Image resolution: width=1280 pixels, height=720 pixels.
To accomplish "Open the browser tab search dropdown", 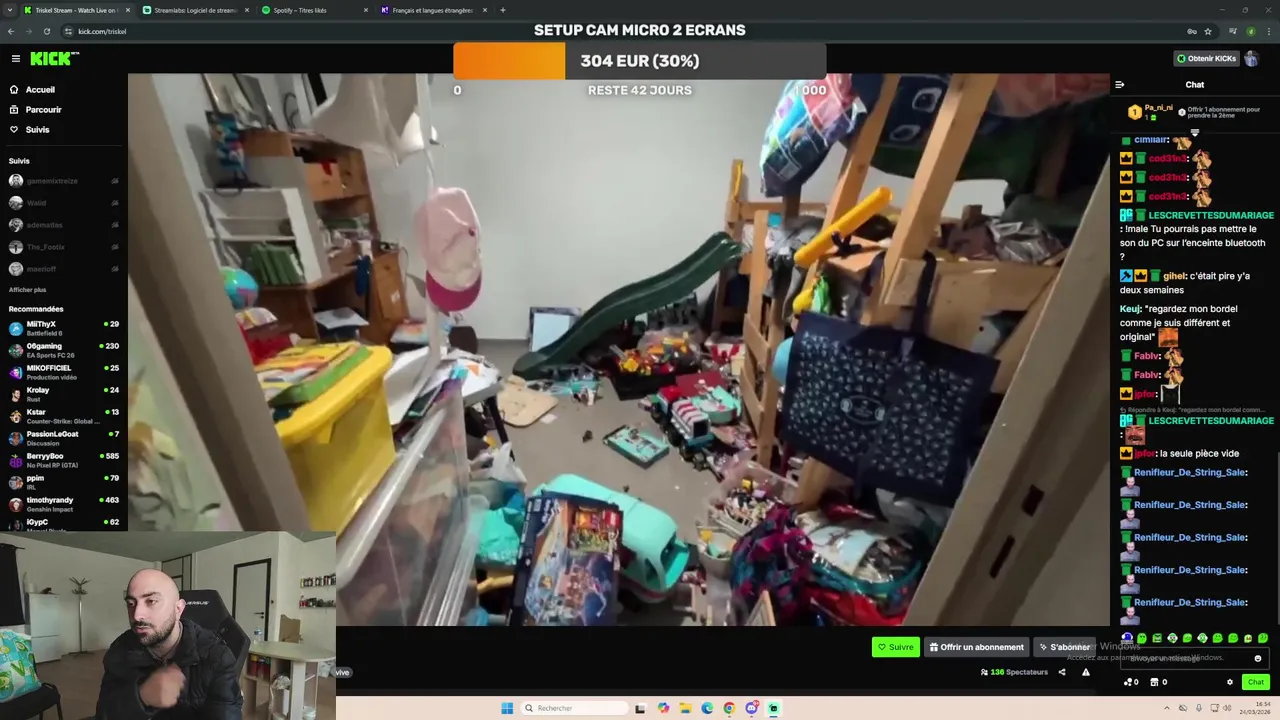I will (x=9, y=10).
